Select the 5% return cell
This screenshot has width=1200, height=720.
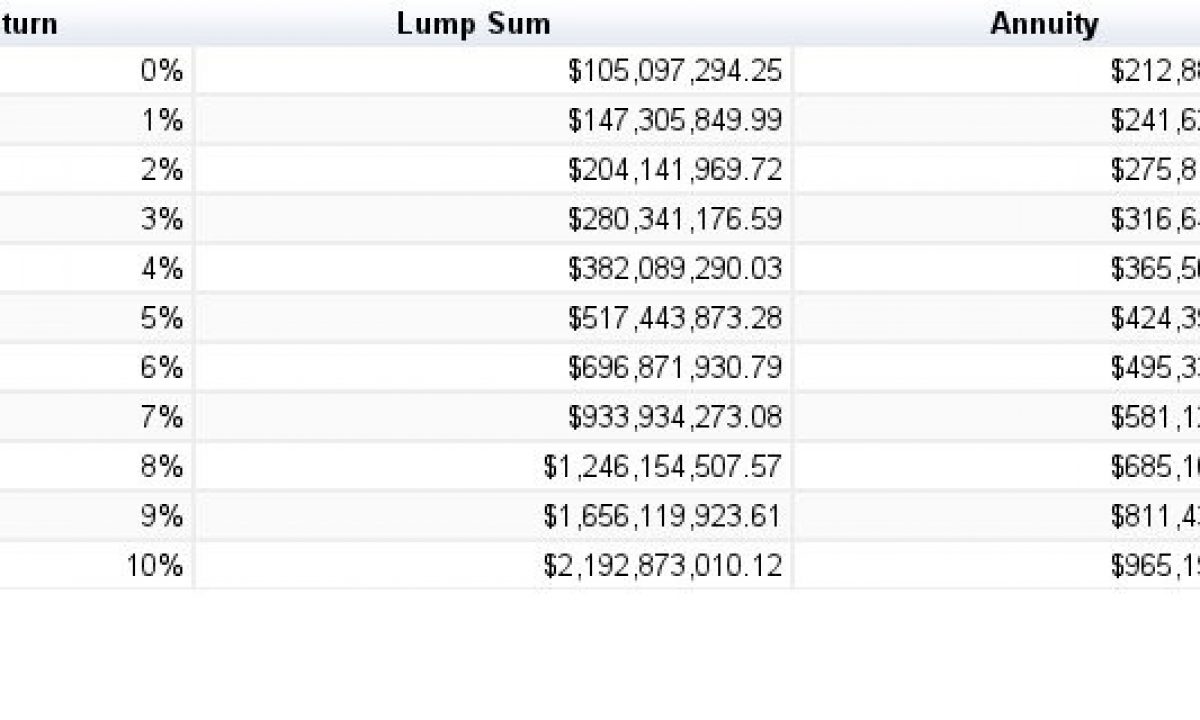tap(161, 318)
